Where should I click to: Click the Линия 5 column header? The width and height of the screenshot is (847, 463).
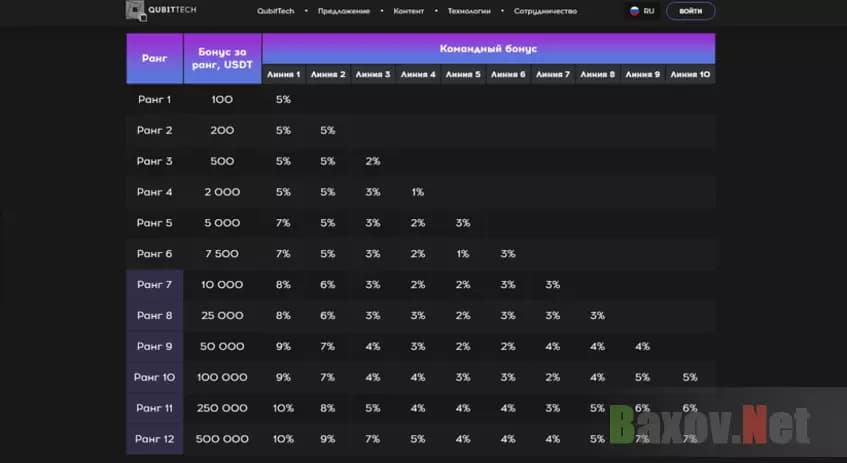click(x=463, y=74)
